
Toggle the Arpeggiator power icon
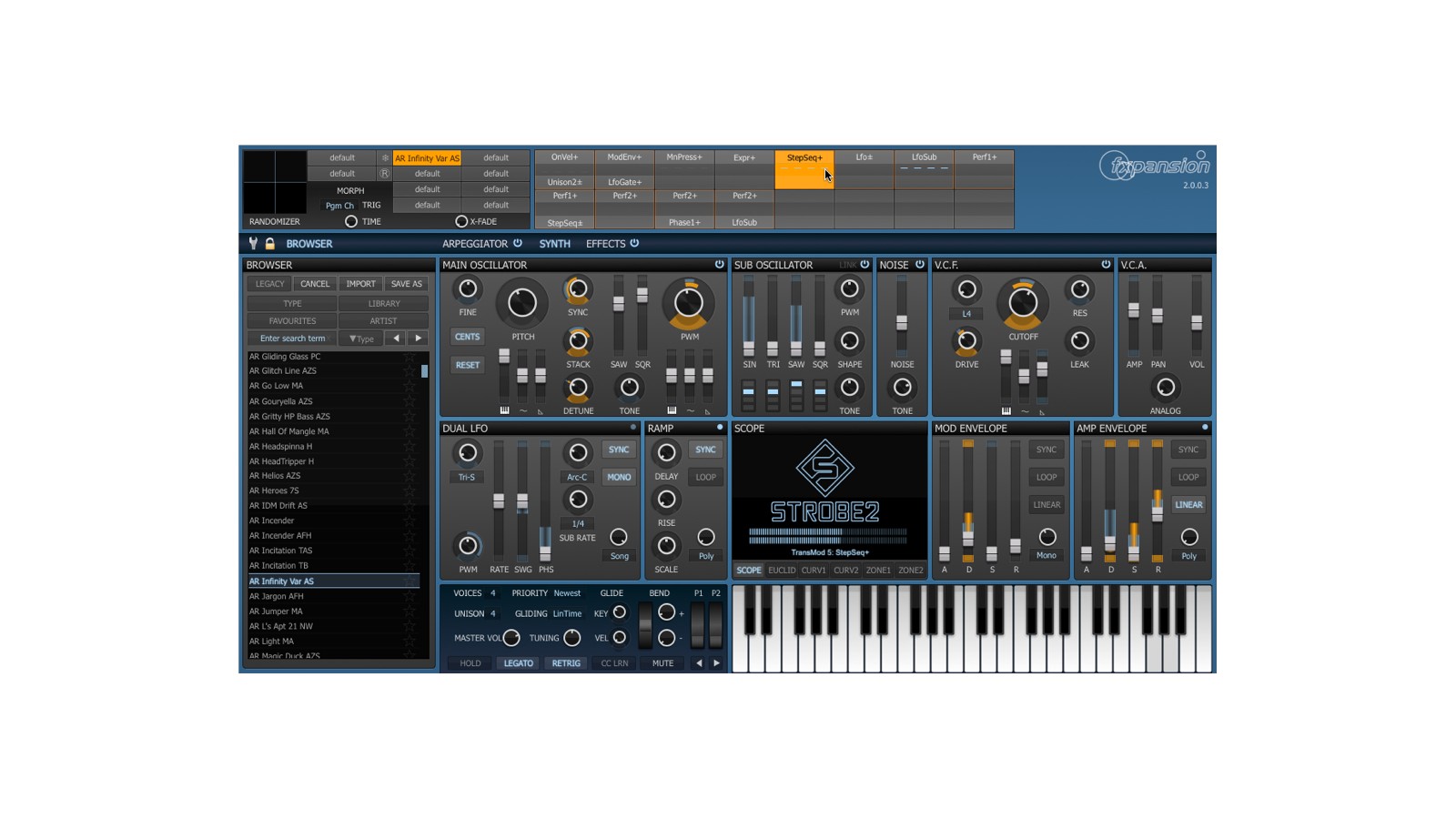(x=518, y=243)
